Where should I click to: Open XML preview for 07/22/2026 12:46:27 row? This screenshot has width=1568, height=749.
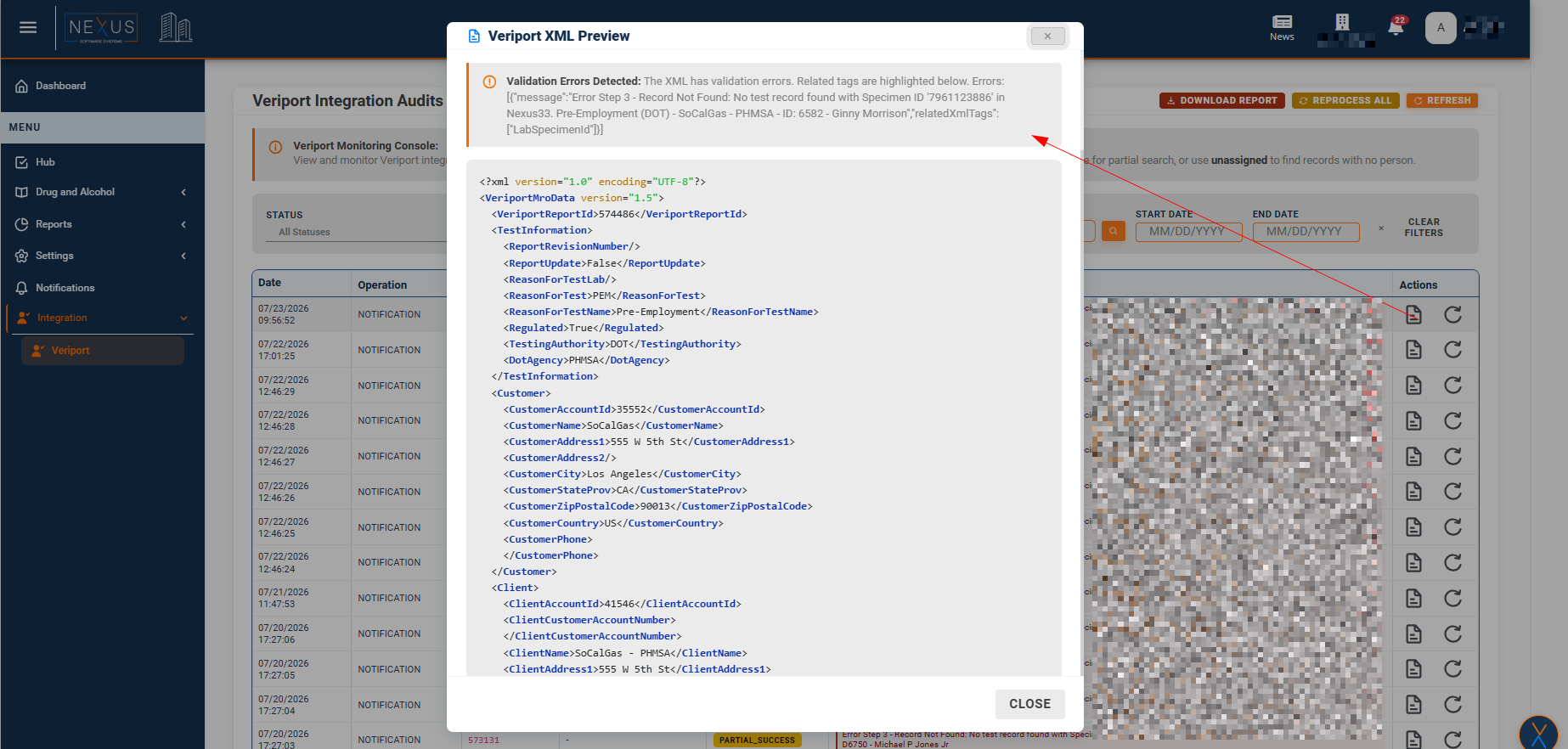click(x=1413, y=457)
